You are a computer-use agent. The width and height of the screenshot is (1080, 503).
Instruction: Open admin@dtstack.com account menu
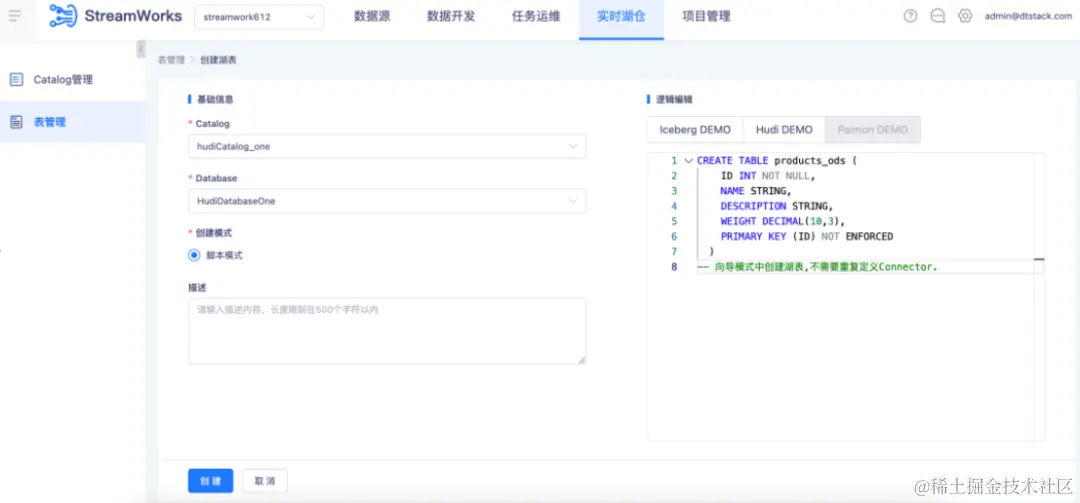1028,17
